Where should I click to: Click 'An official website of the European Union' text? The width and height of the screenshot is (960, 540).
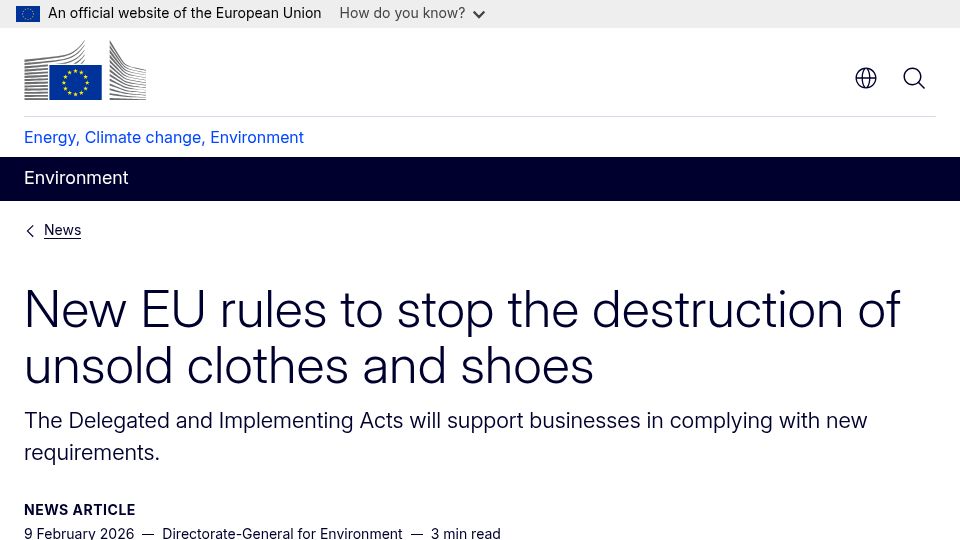click(x=184, y=13)
